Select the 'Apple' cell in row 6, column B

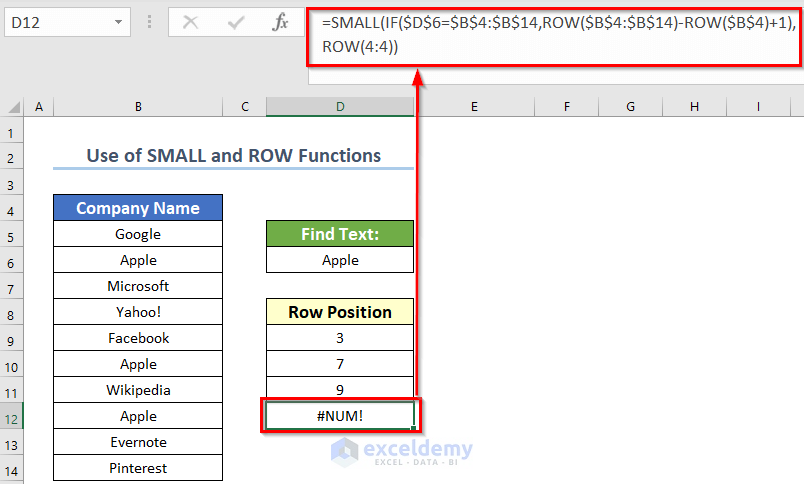[138, 260]
